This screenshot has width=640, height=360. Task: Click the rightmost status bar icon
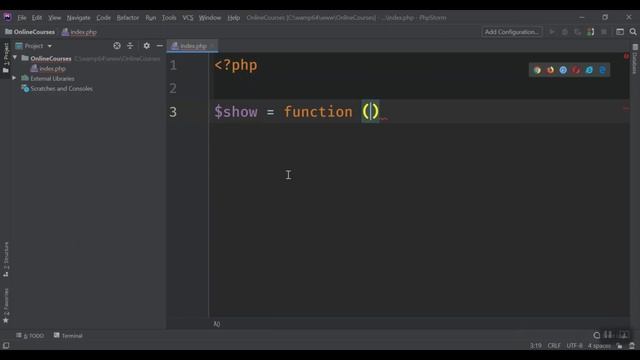click(632, 346)
